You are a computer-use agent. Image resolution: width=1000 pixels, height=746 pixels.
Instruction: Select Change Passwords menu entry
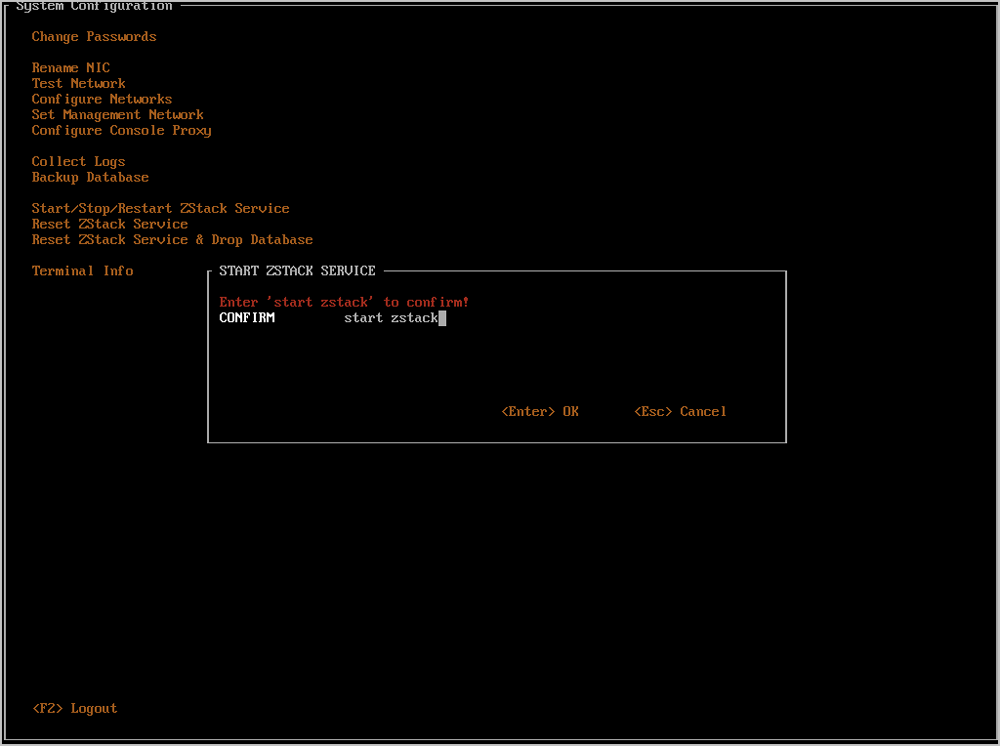(94, 37)
